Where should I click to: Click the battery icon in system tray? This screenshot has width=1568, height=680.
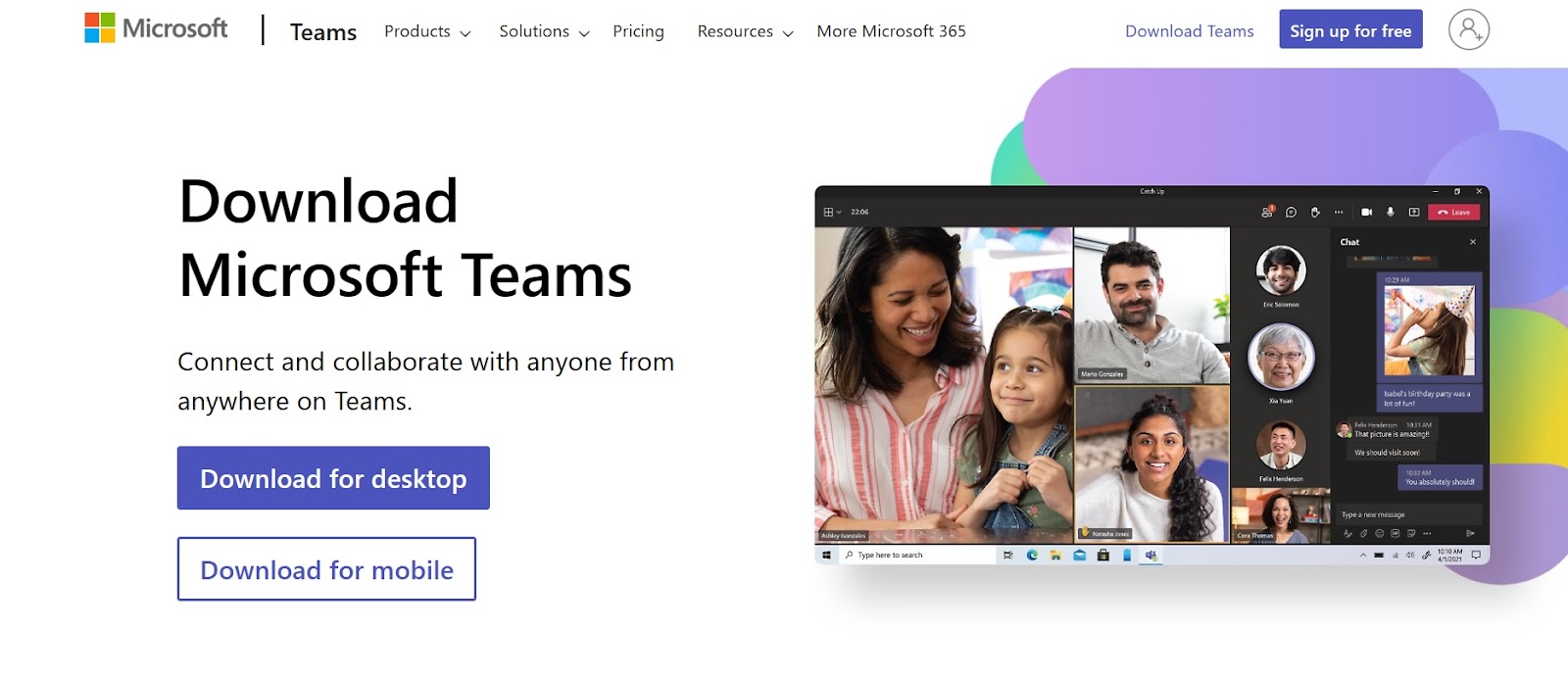click(x=1379, y=555)
